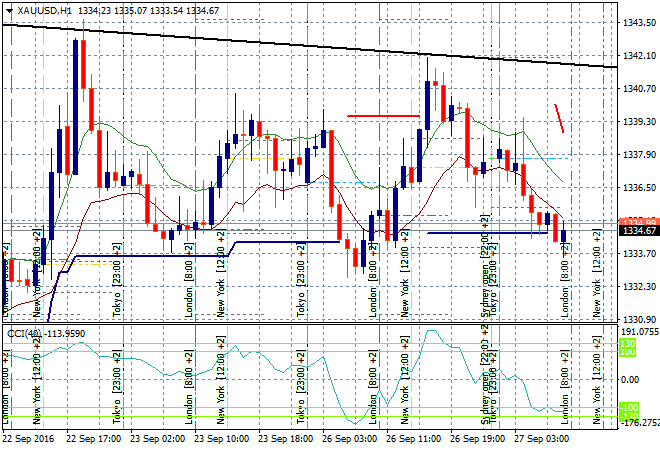This screenshot has width=660, height=450.
Task: Click the 1333.70 price axis label
Action: point(639,253)
